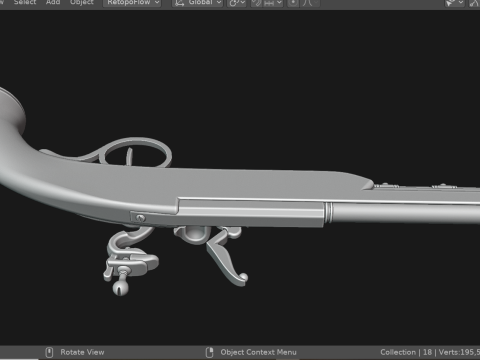Open the Global transform orientation dropdown
This screenshot has width=480, height=360.
(197, 3)
